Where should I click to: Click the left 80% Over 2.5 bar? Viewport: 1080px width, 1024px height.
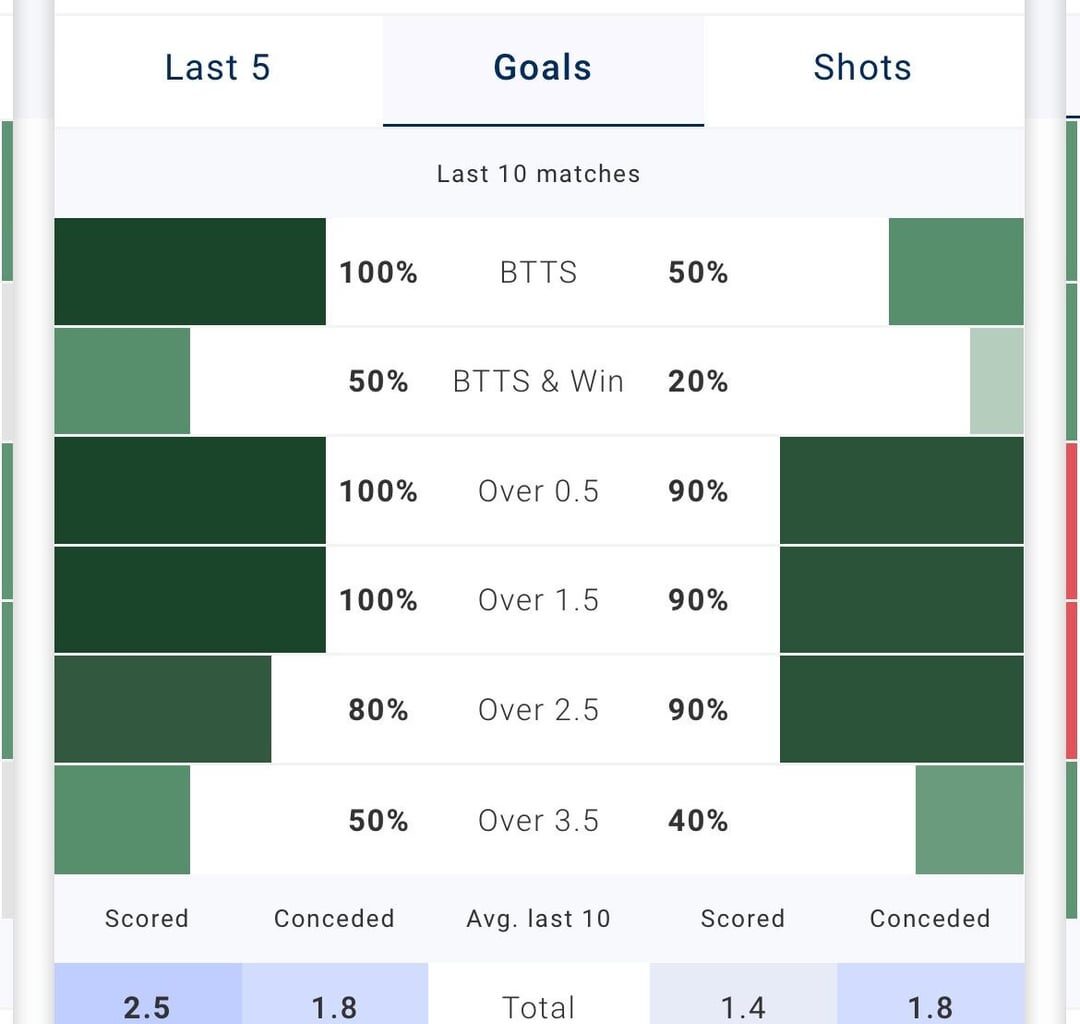coord(163,709)
